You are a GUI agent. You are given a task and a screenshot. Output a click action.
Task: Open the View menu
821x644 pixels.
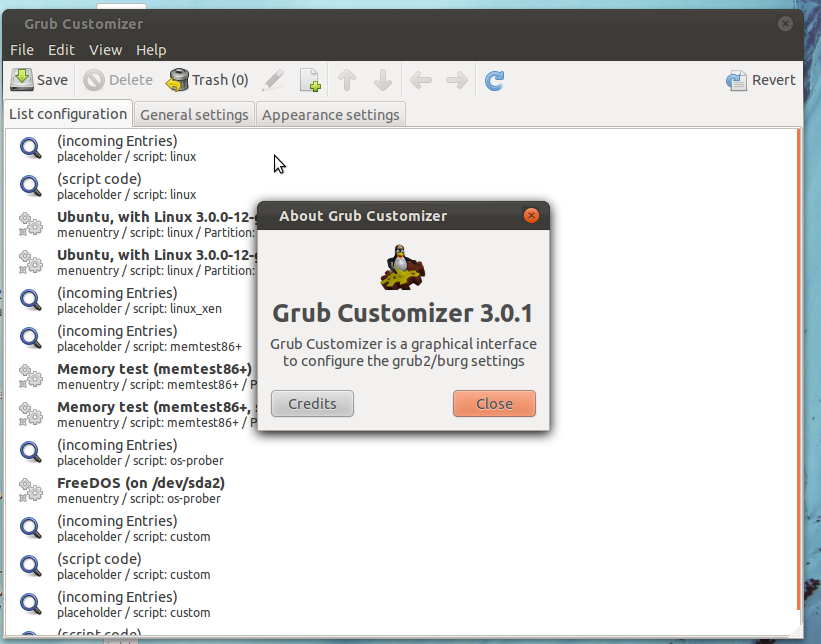click(x=105, y=50)
